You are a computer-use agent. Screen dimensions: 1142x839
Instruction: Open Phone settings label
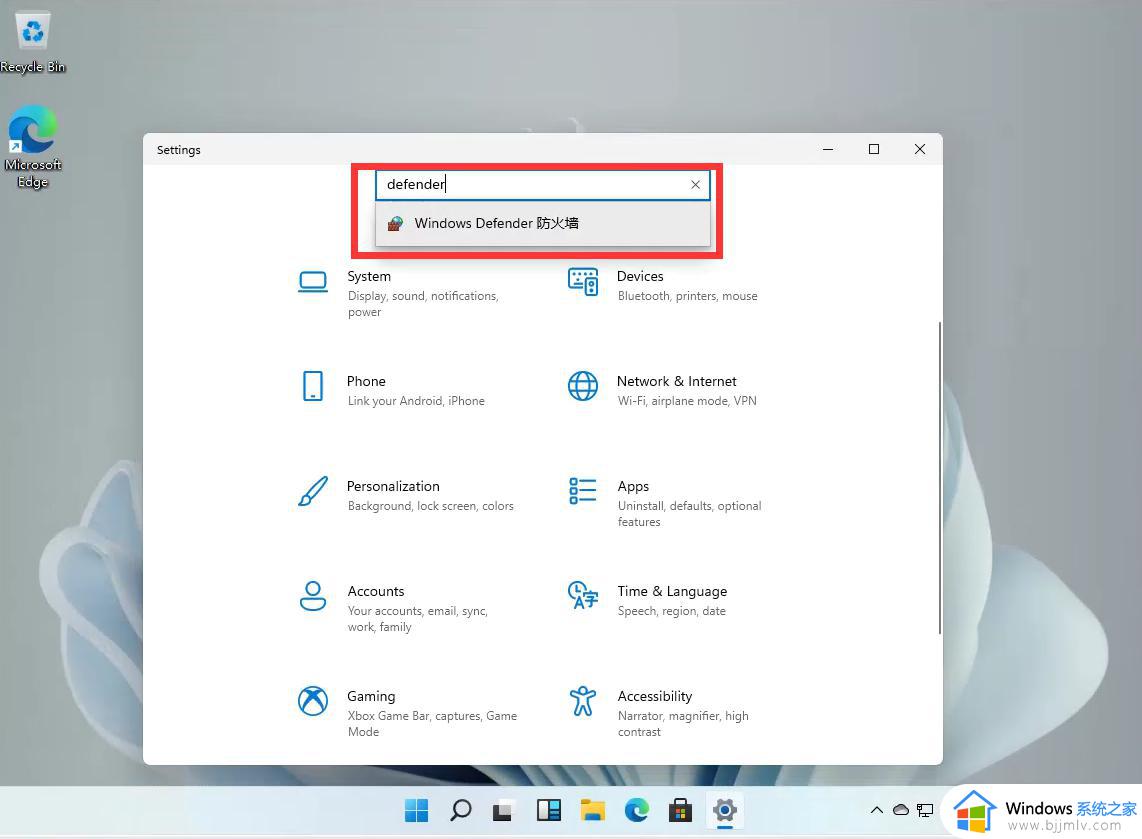pos(366,381)
